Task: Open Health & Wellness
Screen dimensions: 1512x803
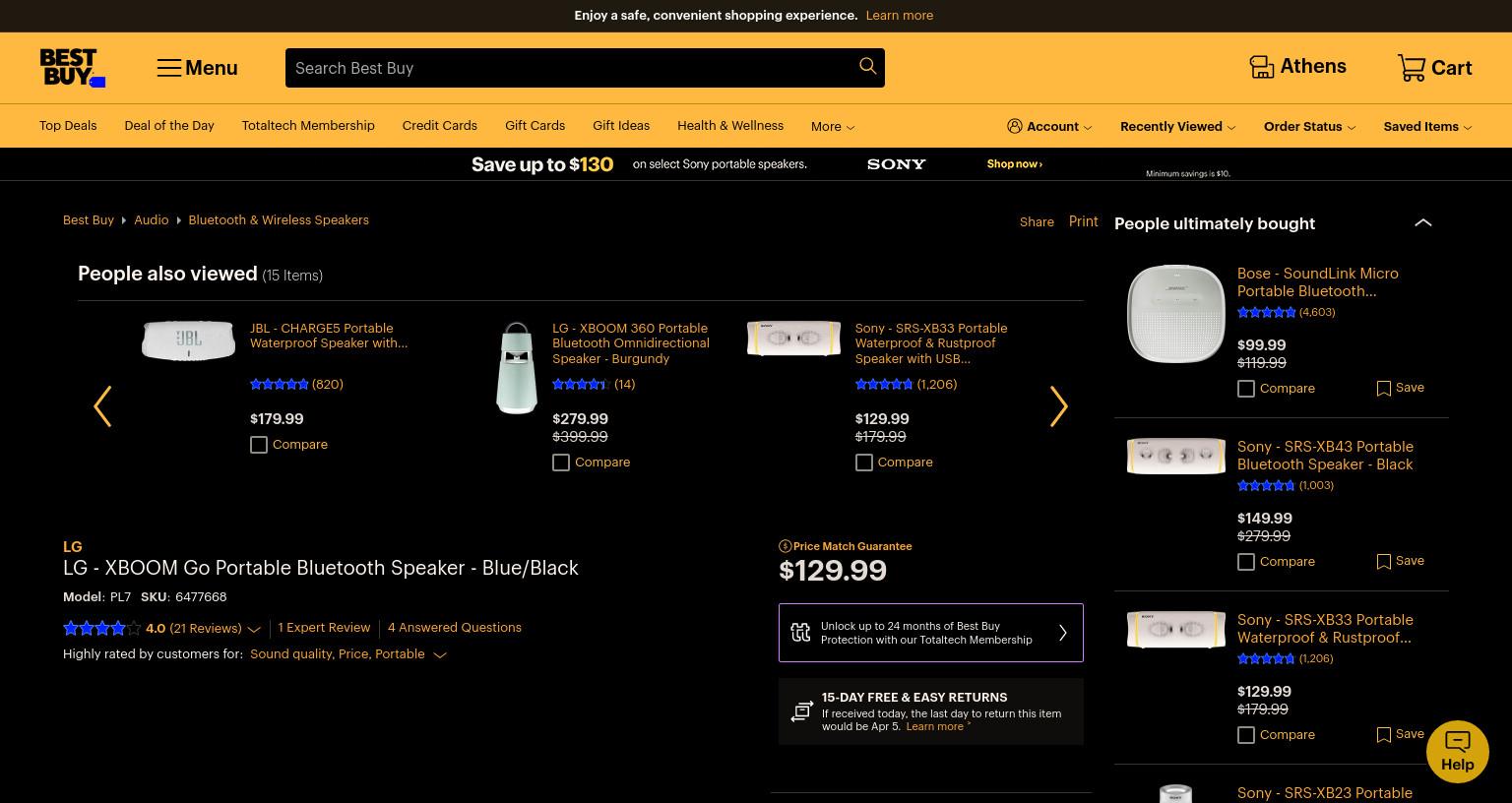Action: coord(730,125)
